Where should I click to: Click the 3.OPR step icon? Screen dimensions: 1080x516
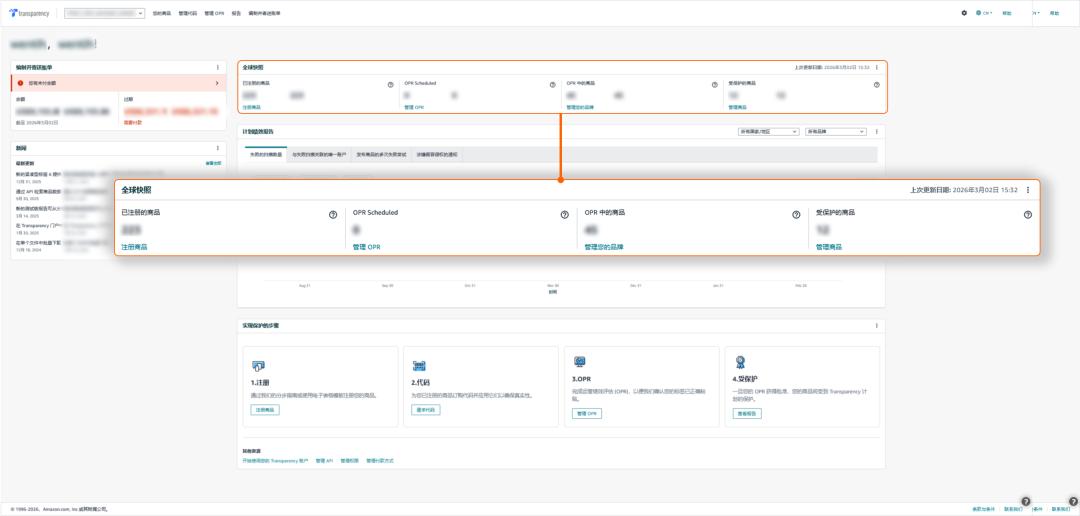[580, 363]
